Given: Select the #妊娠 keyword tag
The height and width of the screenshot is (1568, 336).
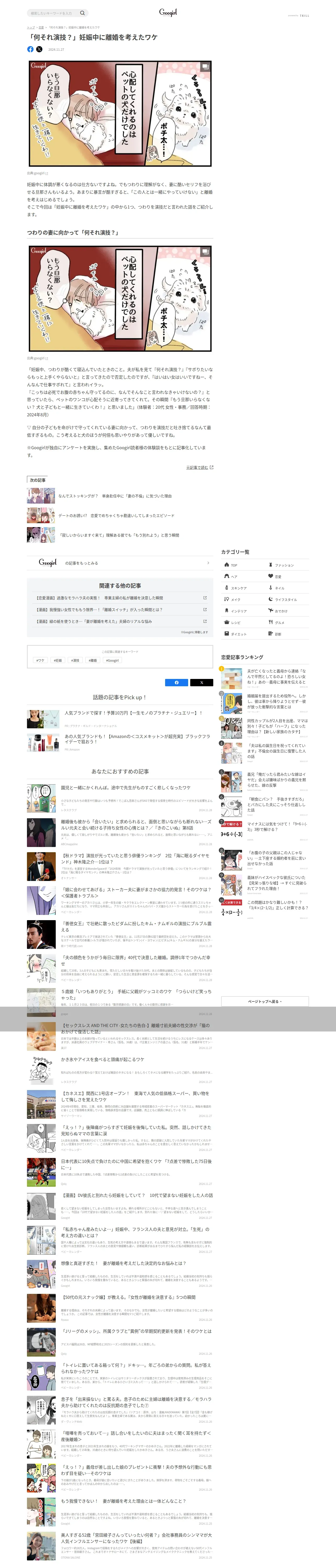Looking at the screenshot, I should (x=58, y=660).
